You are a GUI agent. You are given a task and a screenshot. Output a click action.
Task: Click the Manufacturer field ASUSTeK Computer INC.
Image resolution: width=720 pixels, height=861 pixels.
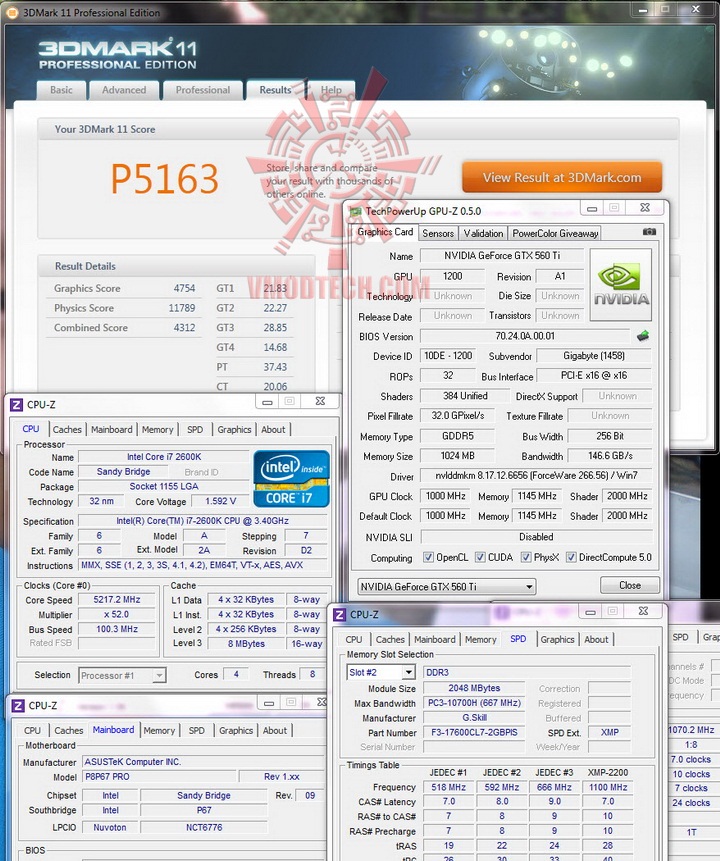coord(205,762)
